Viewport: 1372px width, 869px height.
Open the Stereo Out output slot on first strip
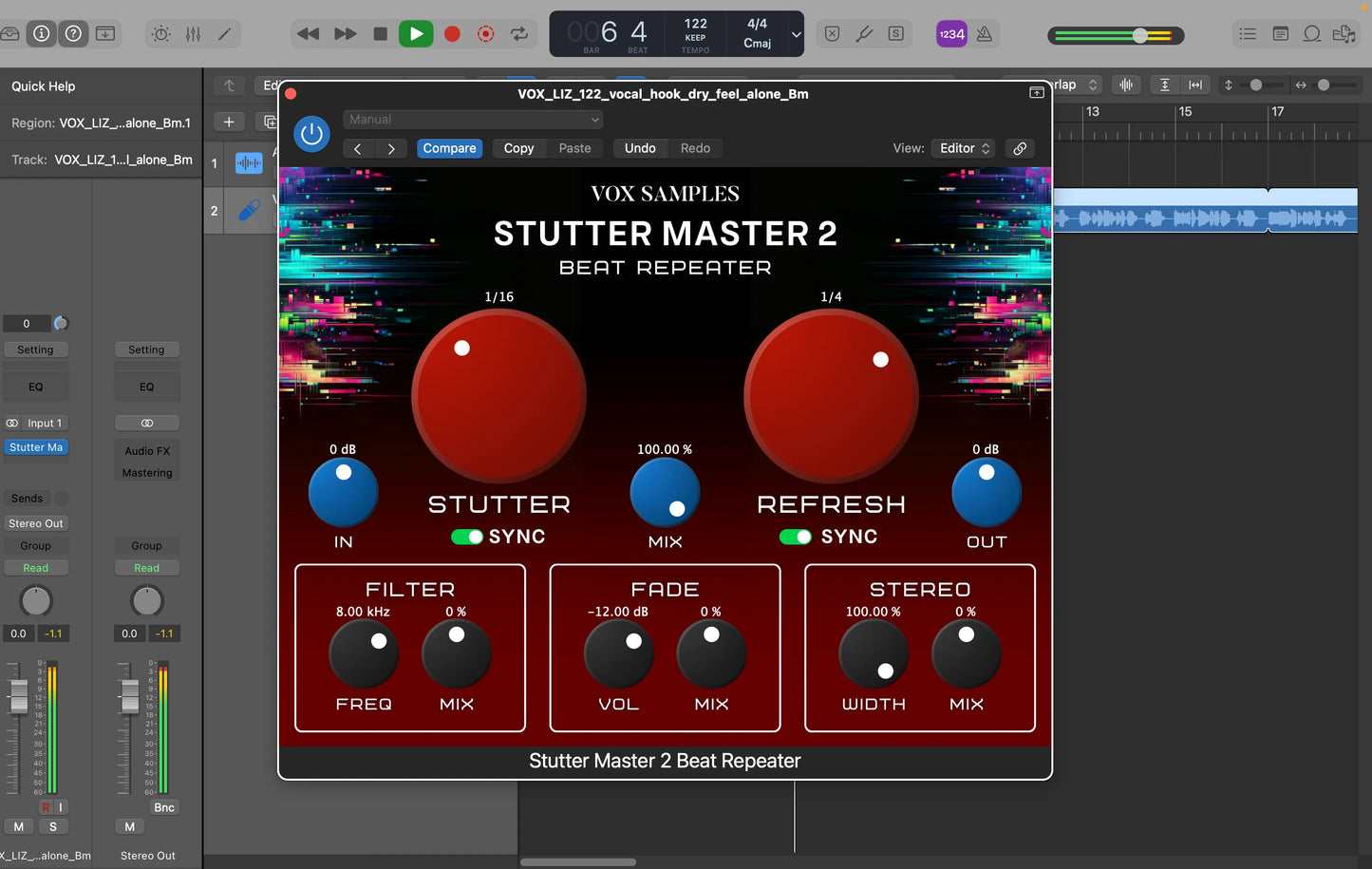[36, 523]
